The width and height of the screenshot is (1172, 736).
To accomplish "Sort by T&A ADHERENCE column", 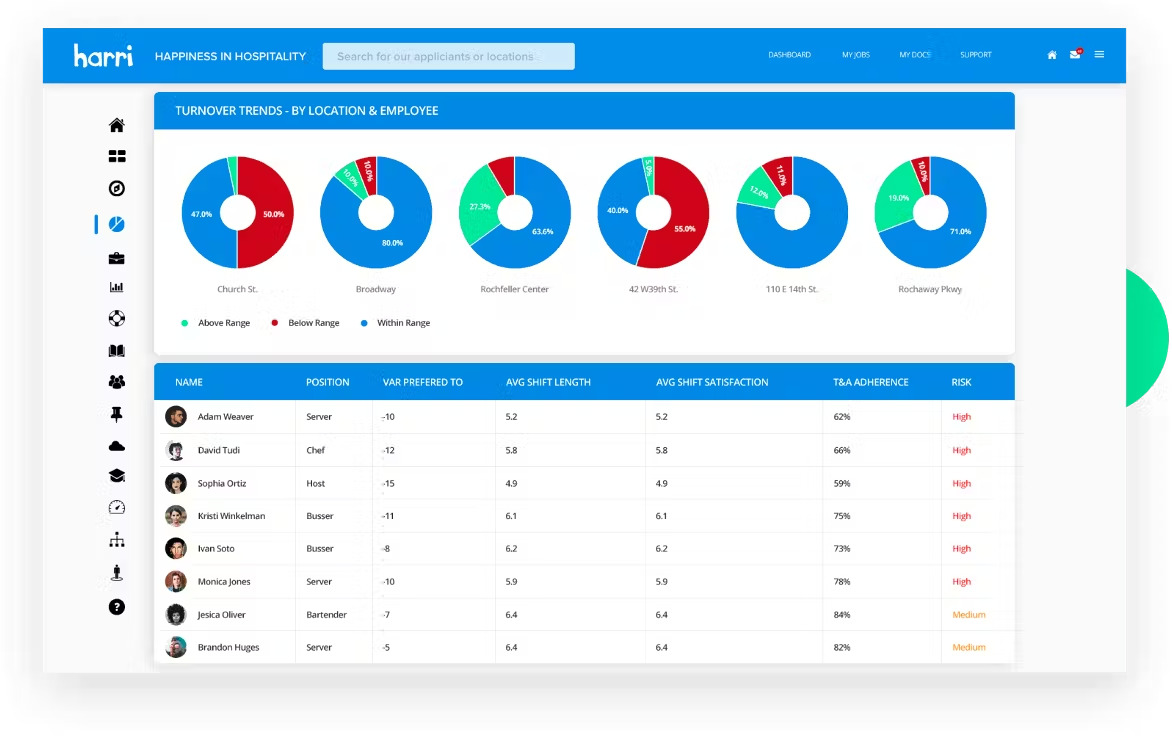I will pyautogui.click(x=871, y=382).
